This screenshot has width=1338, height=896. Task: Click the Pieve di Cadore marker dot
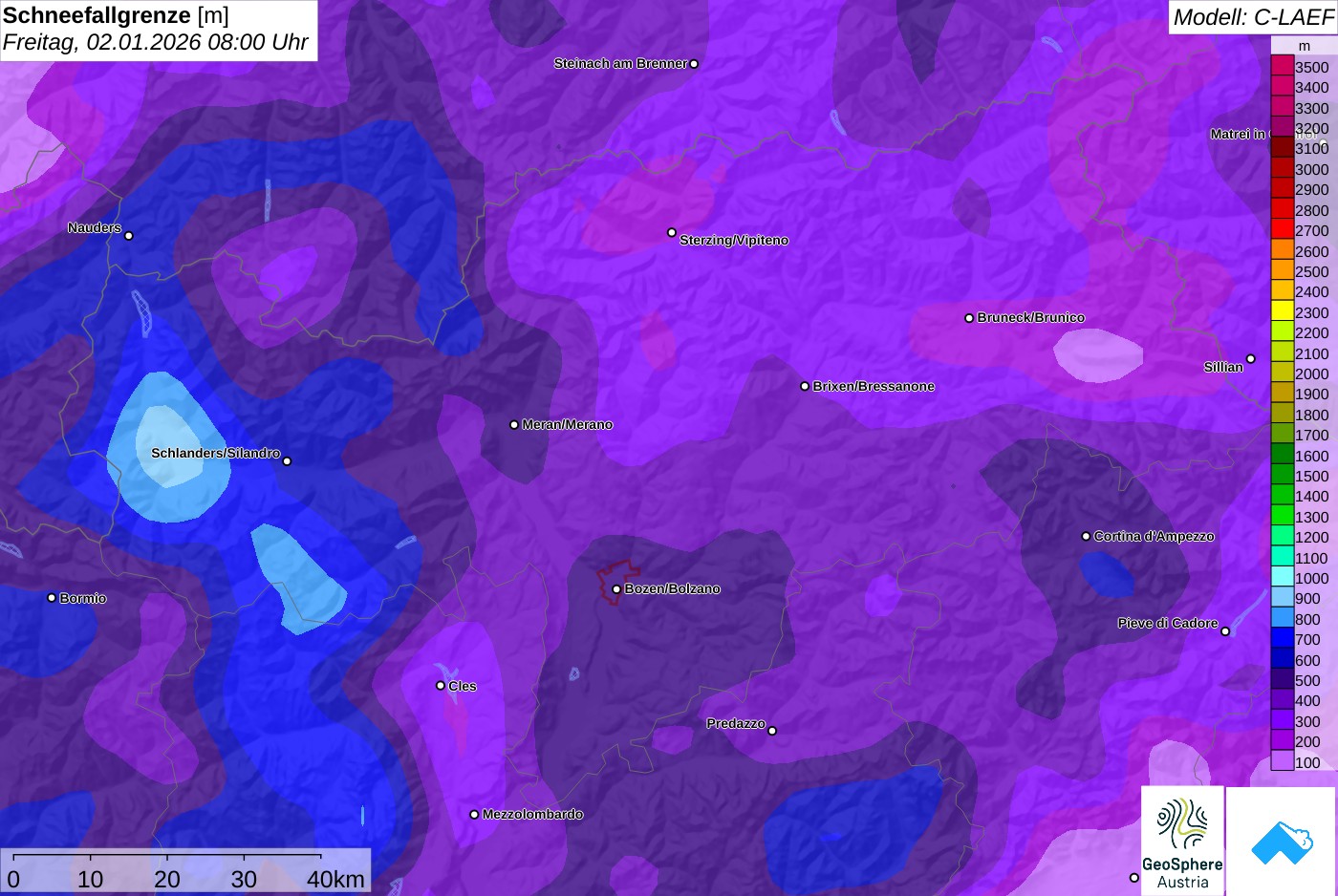pyautogui.click(x=1225, y=631)
